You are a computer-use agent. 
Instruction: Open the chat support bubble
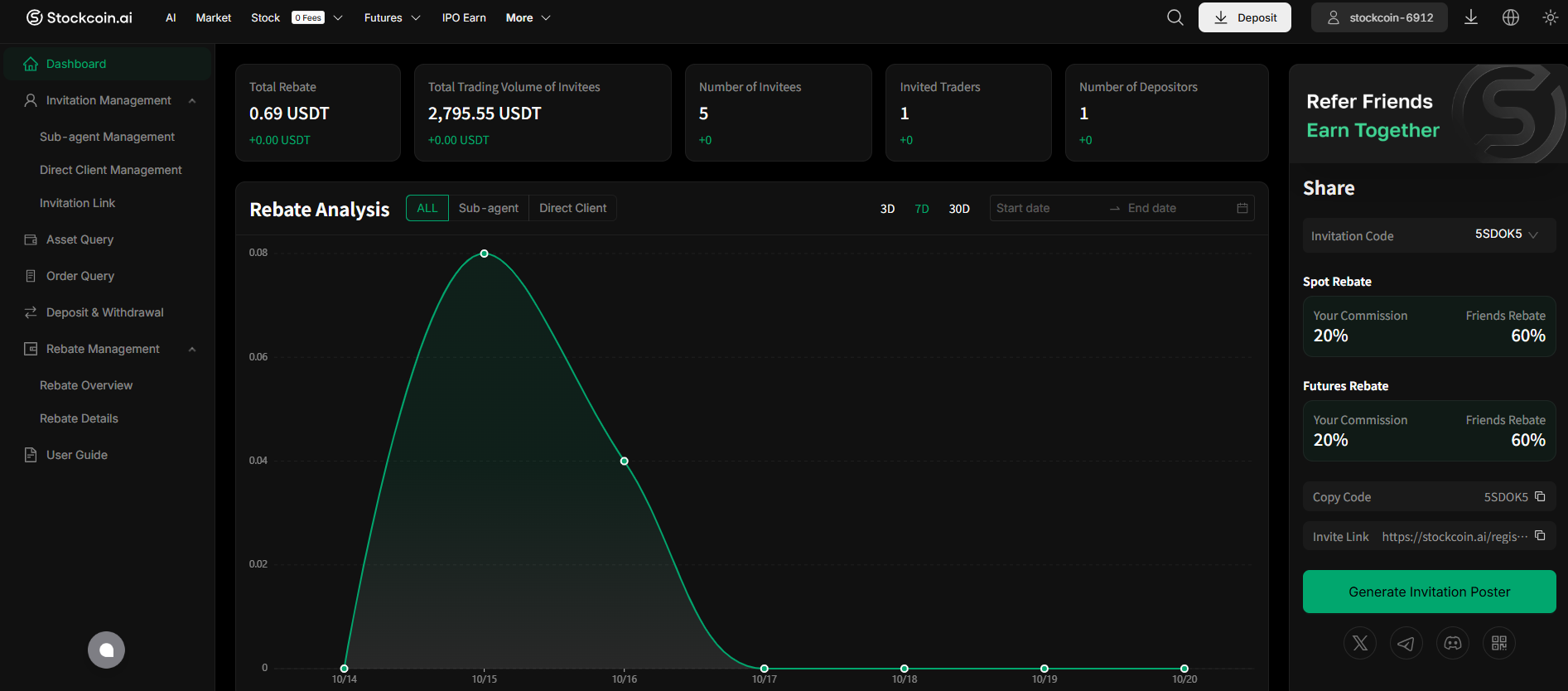106,650
